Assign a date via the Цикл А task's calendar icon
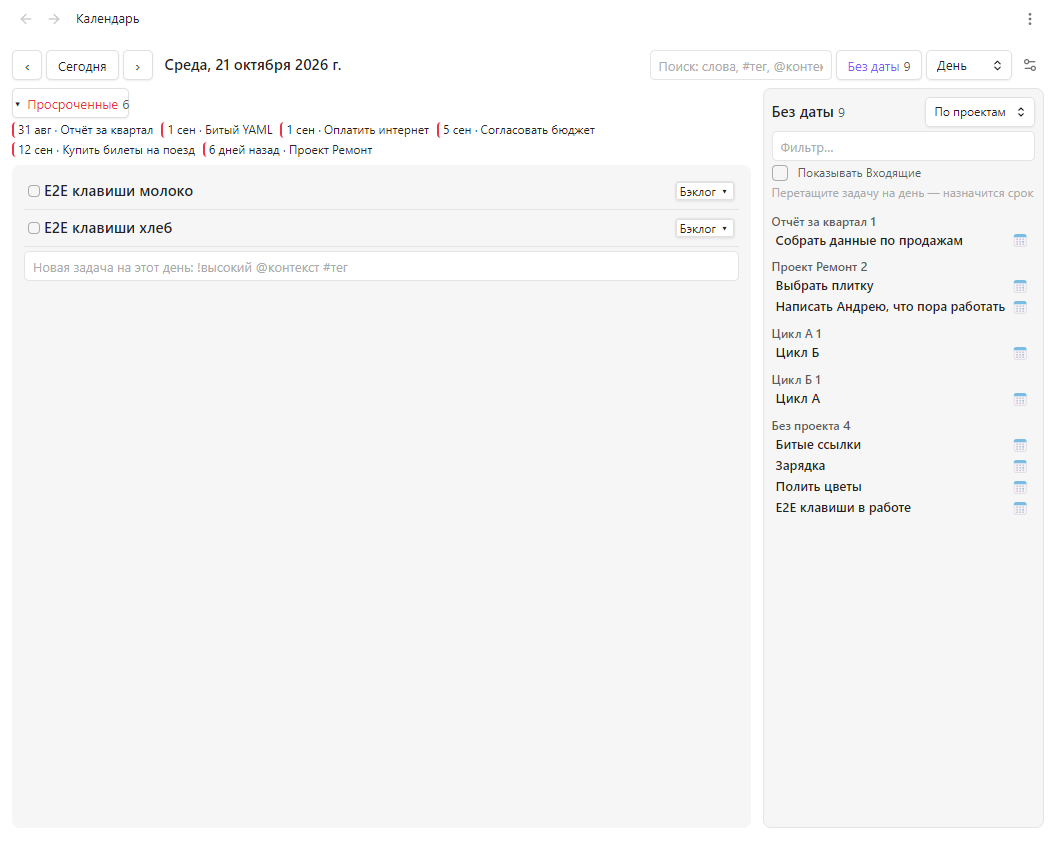 [x=1020, y=399]
